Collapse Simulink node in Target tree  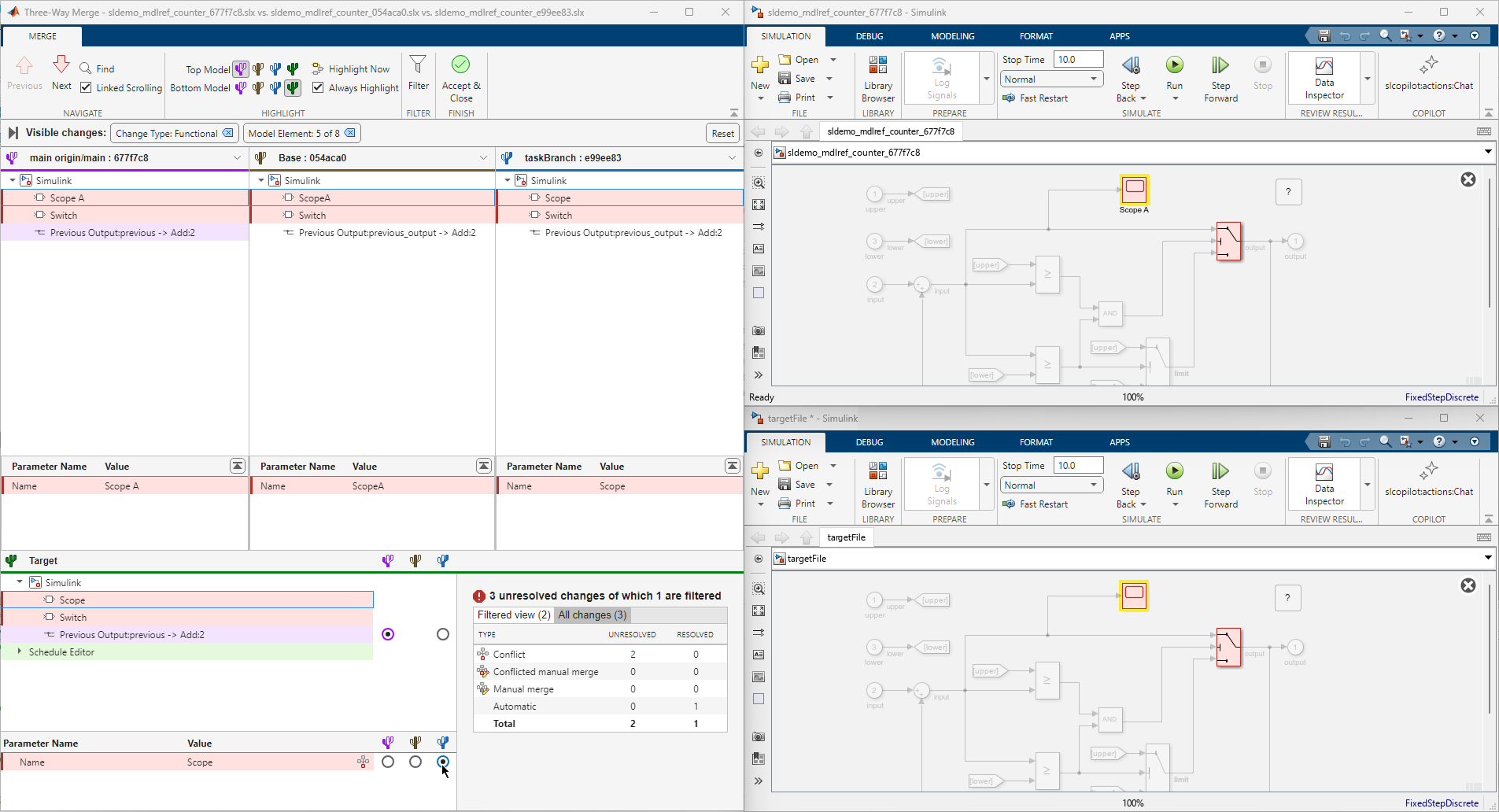point(20,583)
